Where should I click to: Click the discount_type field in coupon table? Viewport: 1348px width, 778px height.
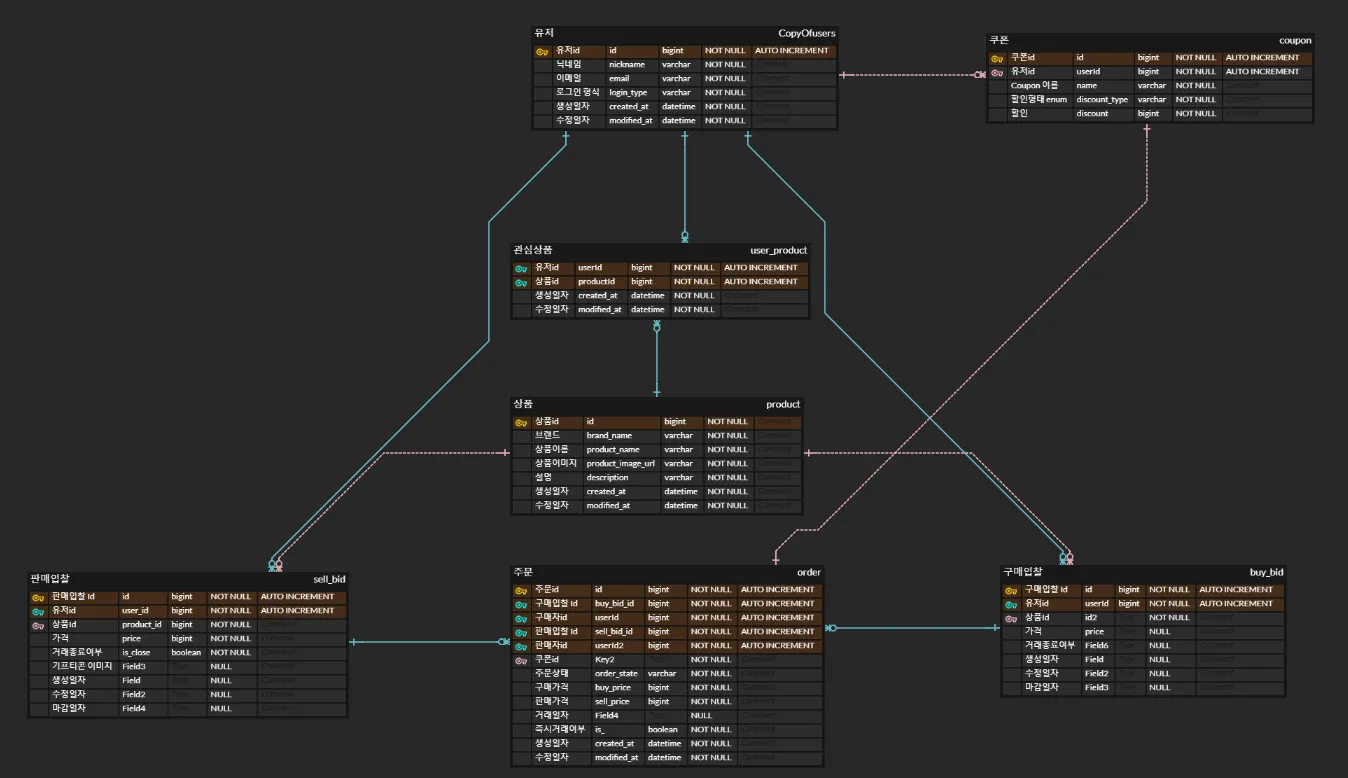1101,100
